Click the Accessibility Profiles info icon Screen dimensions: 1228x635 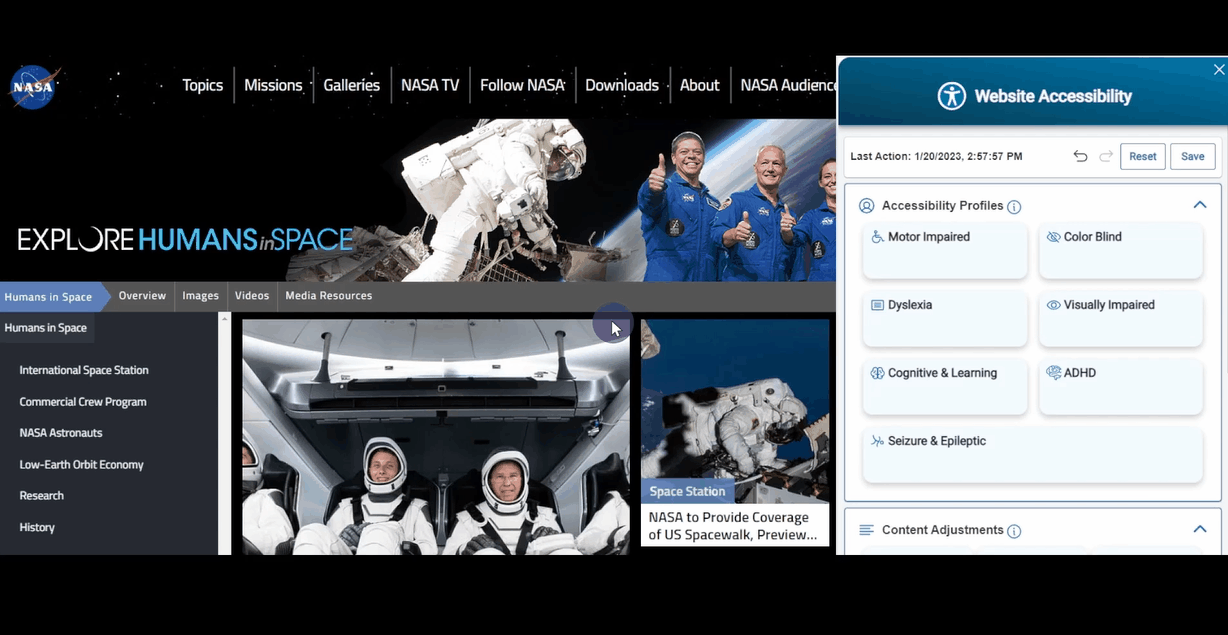[x=1014, y=207]
